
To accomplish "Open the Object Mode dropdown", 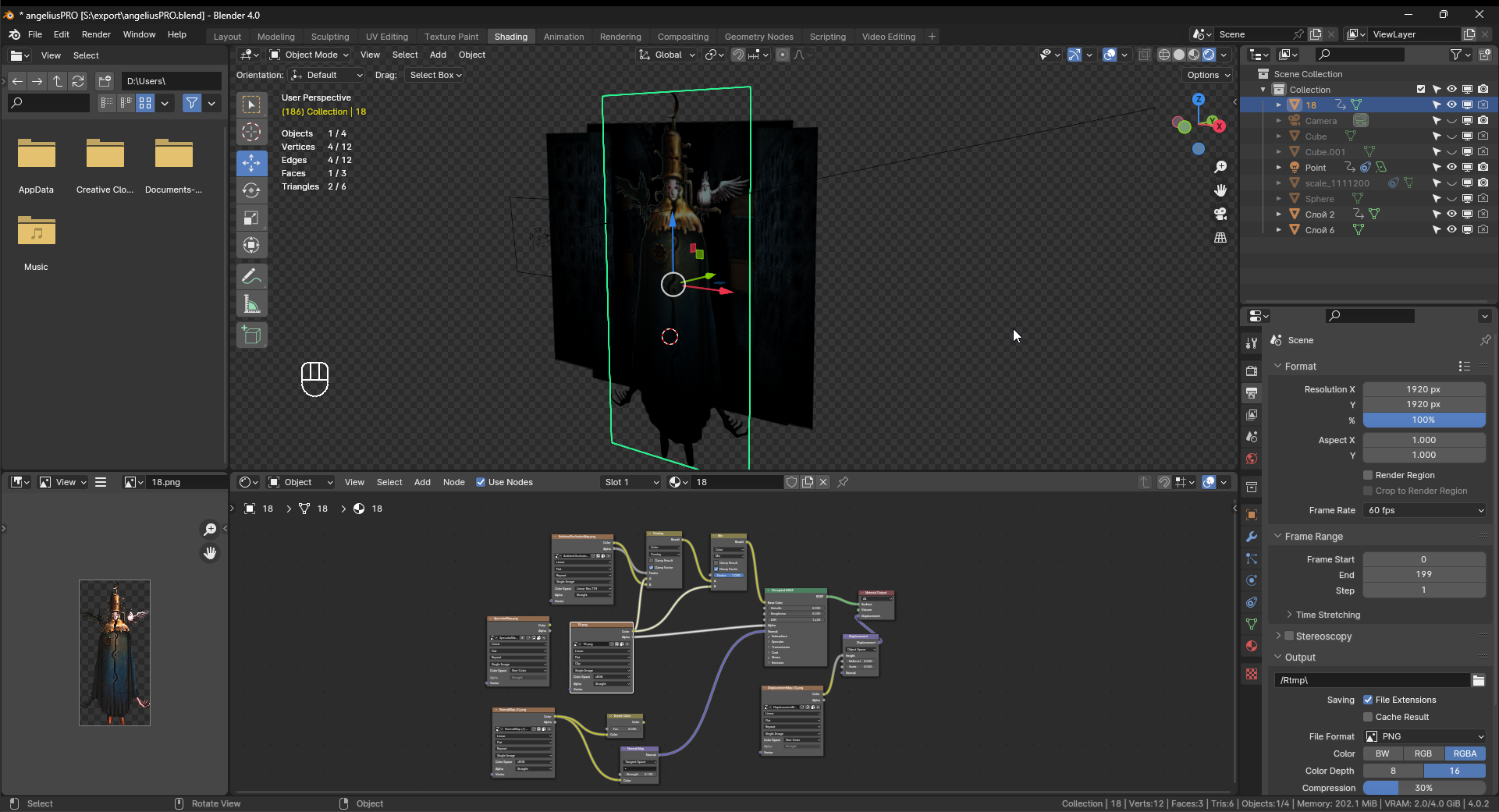I will tap(309, 55).
